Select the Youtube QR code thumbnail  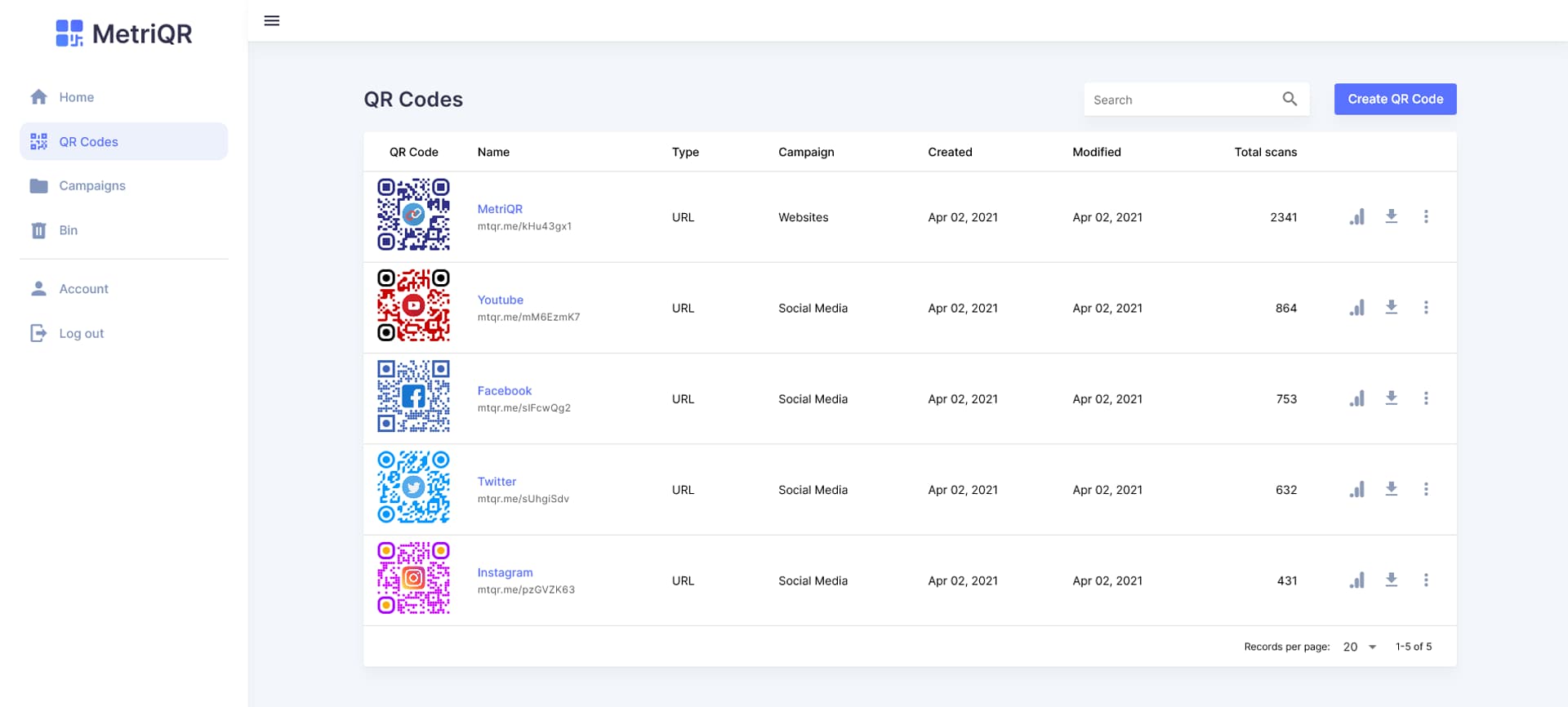[x=413, y=305]
